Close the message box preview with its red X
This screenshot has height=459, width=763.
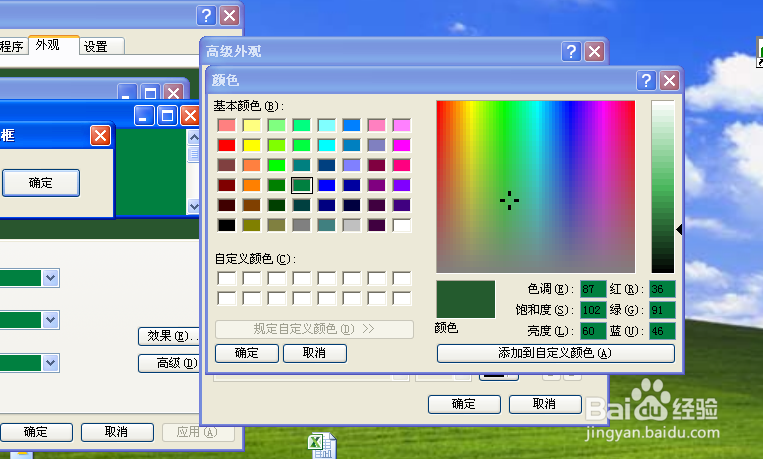[x=100, y=135]
